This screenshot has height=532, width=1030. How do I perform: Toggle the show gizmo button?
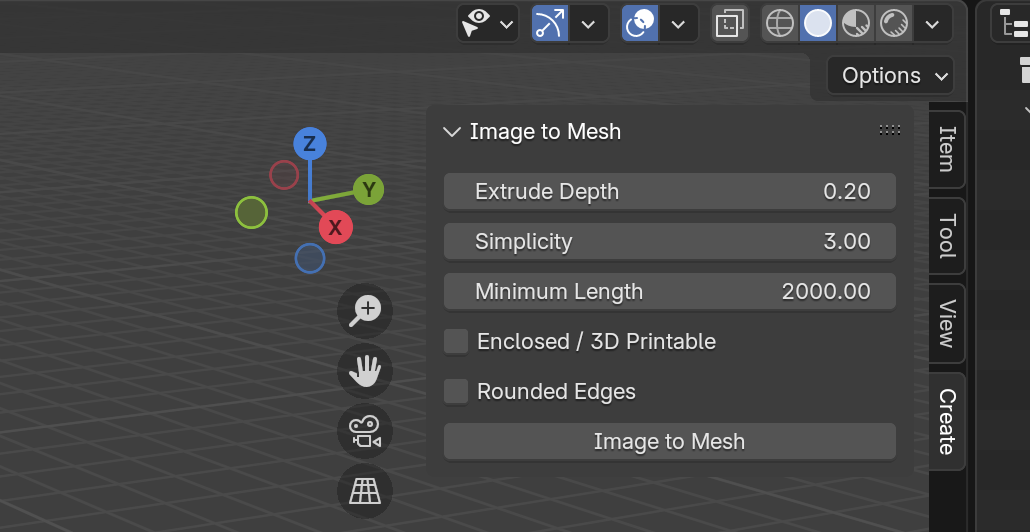click(550, 24)
